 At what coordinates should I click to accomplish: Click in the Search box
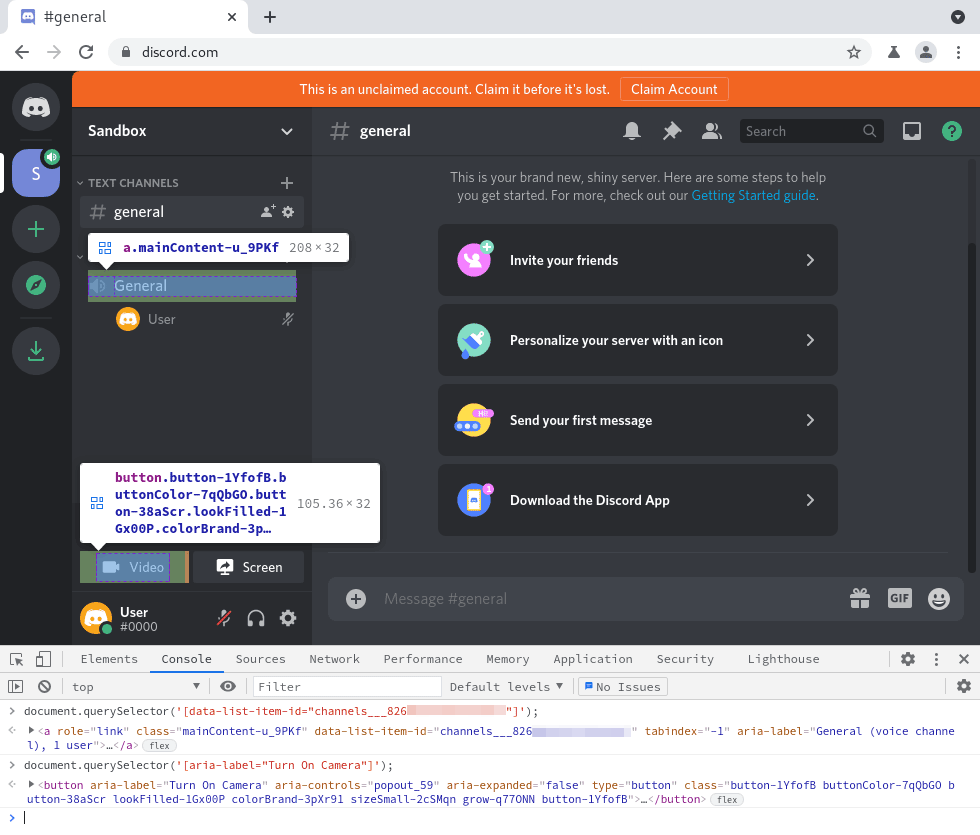(x=811, y=131)
